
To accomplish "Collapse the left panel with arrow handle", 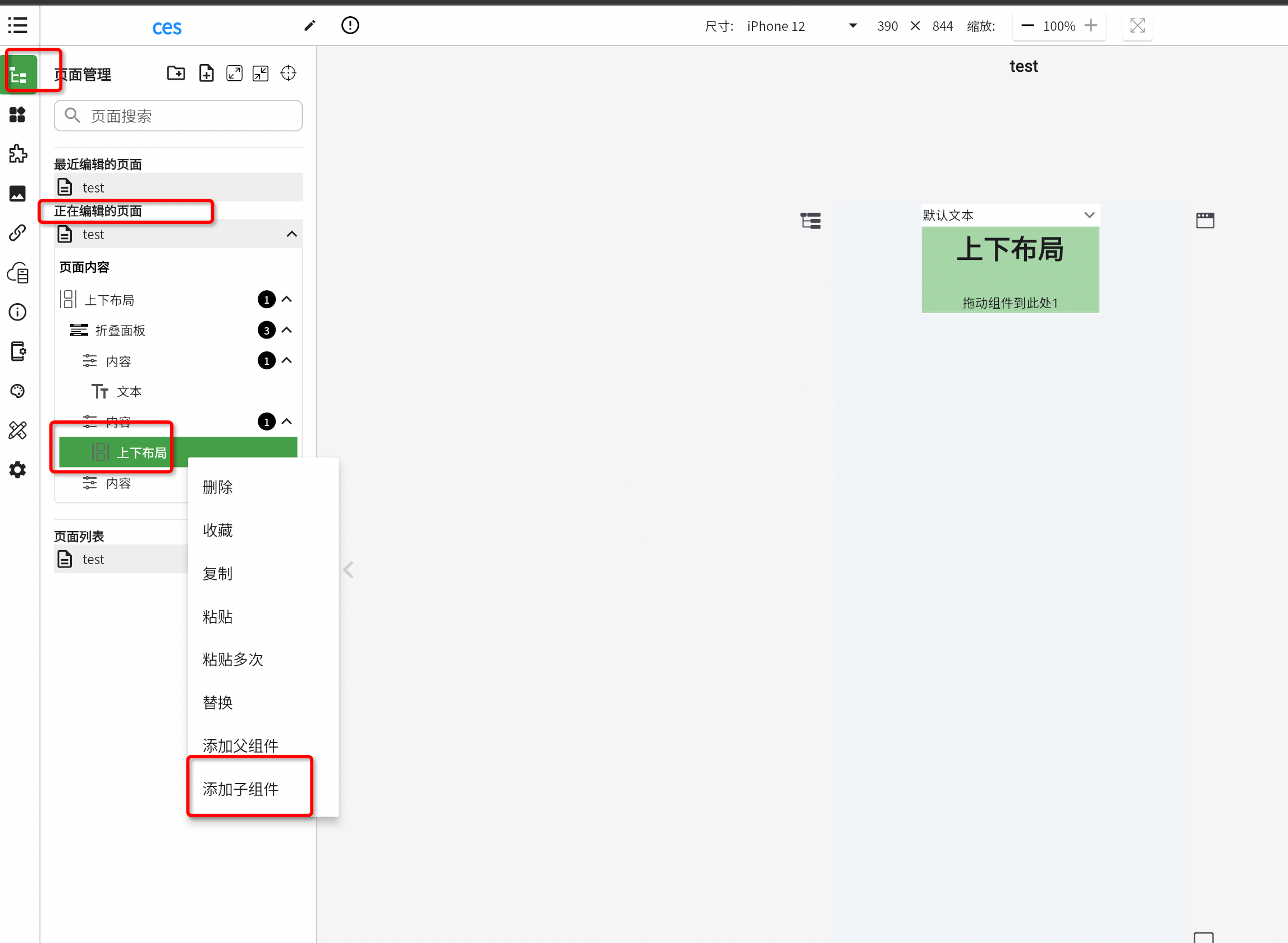I will (348, 570).
